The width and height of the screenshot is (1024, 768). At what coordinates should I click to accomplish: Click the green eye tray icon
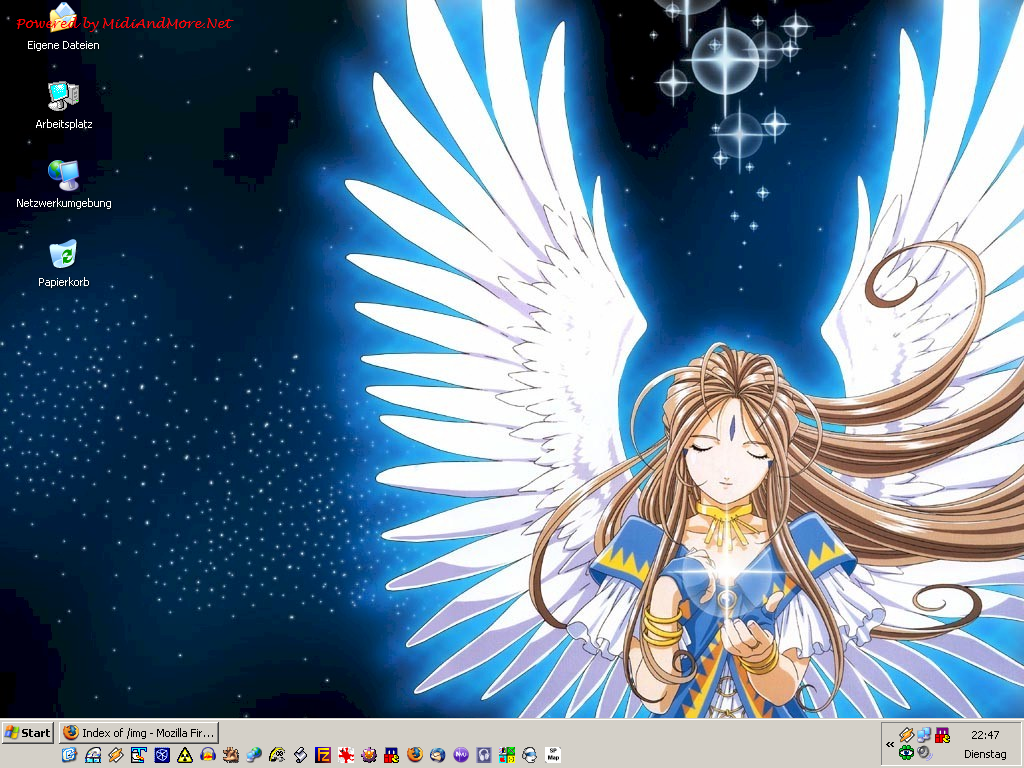906,752
